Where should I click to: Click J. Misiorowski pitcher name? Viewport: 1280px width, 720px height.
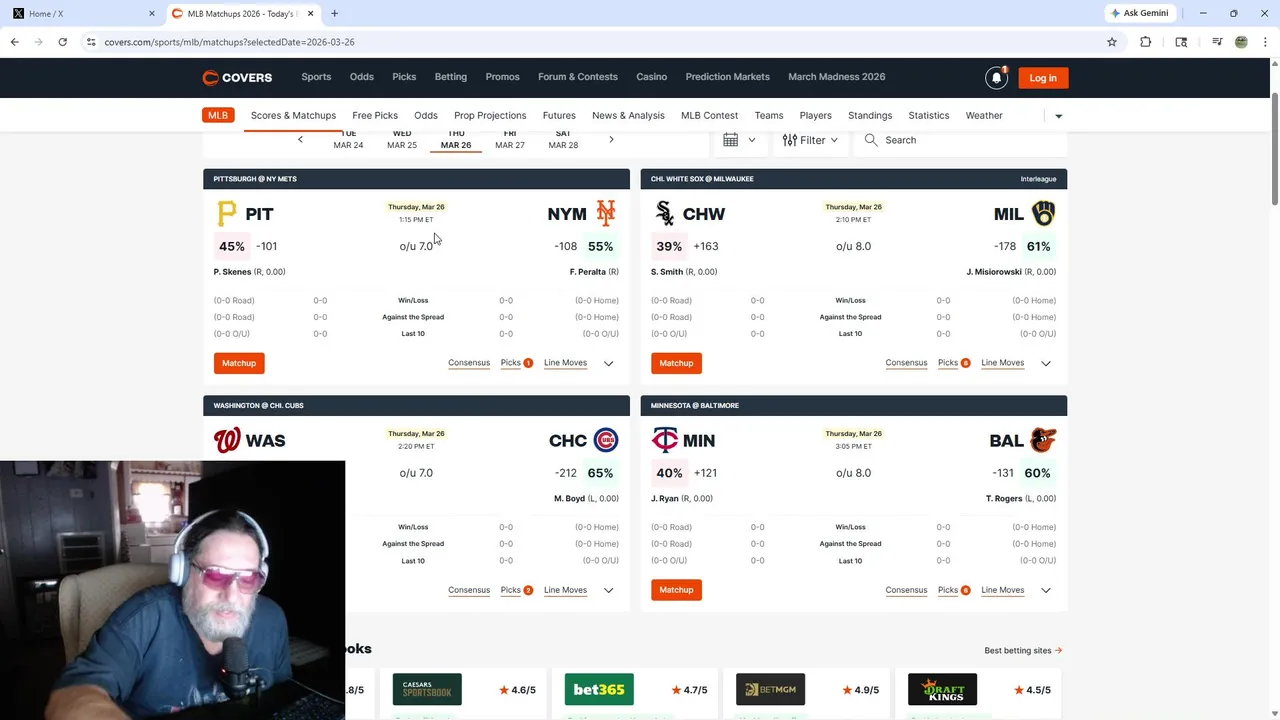999,272
